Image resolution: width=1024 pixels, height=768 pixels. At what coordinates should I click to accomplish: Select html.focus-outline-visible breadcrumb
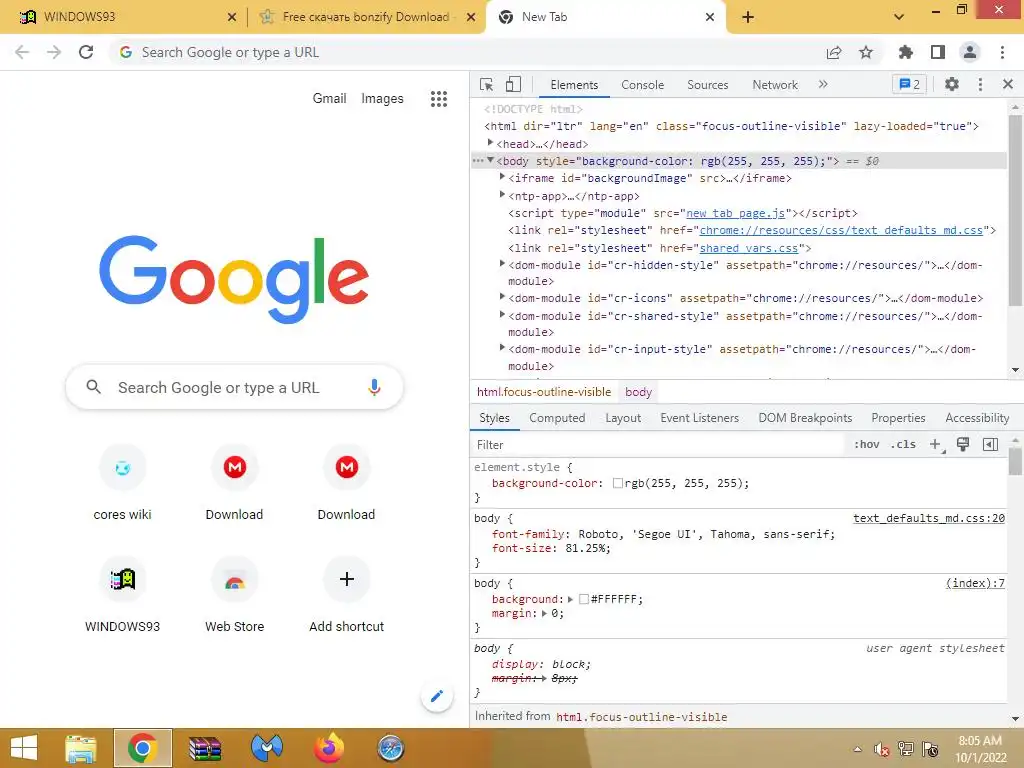(x=544, y=392)
